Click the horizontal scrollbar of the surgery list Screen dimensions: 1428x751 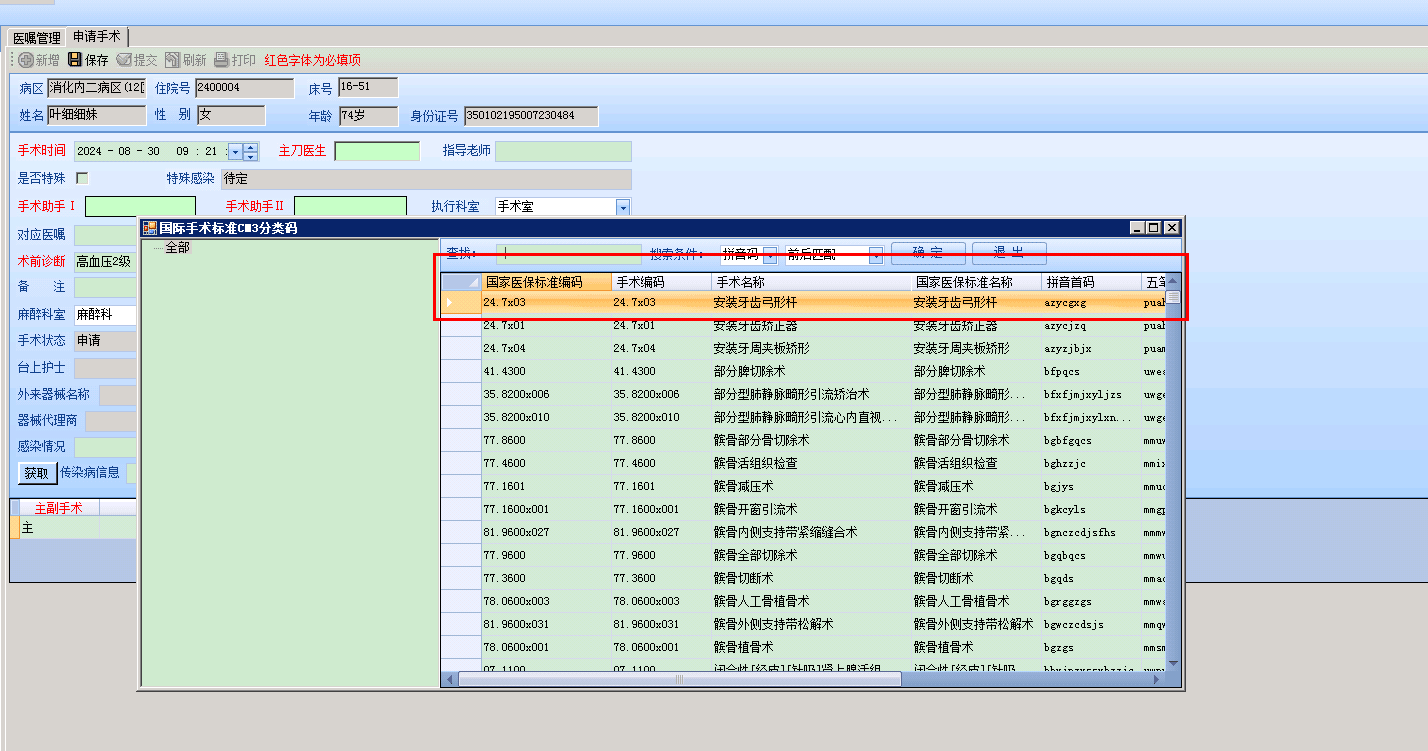pos(680,679)
